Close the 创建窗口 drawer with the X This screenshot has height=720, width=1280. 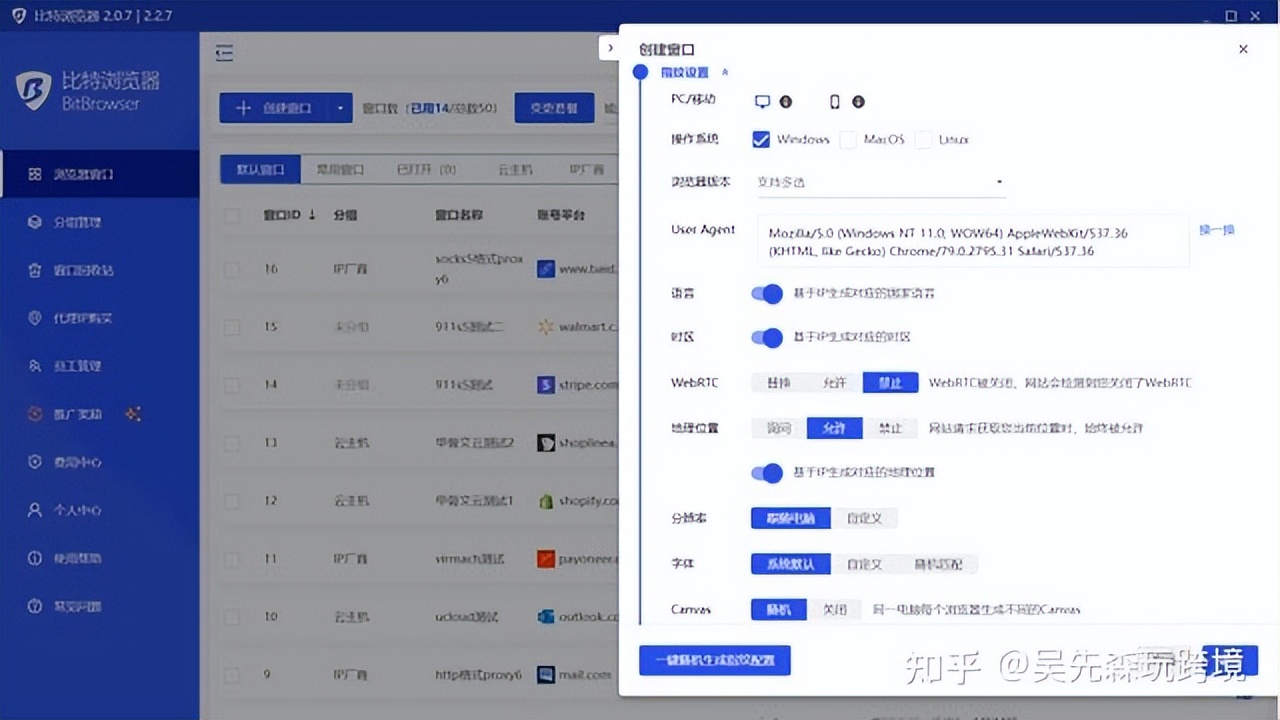pyautogui.click(x=1243, y=49)
